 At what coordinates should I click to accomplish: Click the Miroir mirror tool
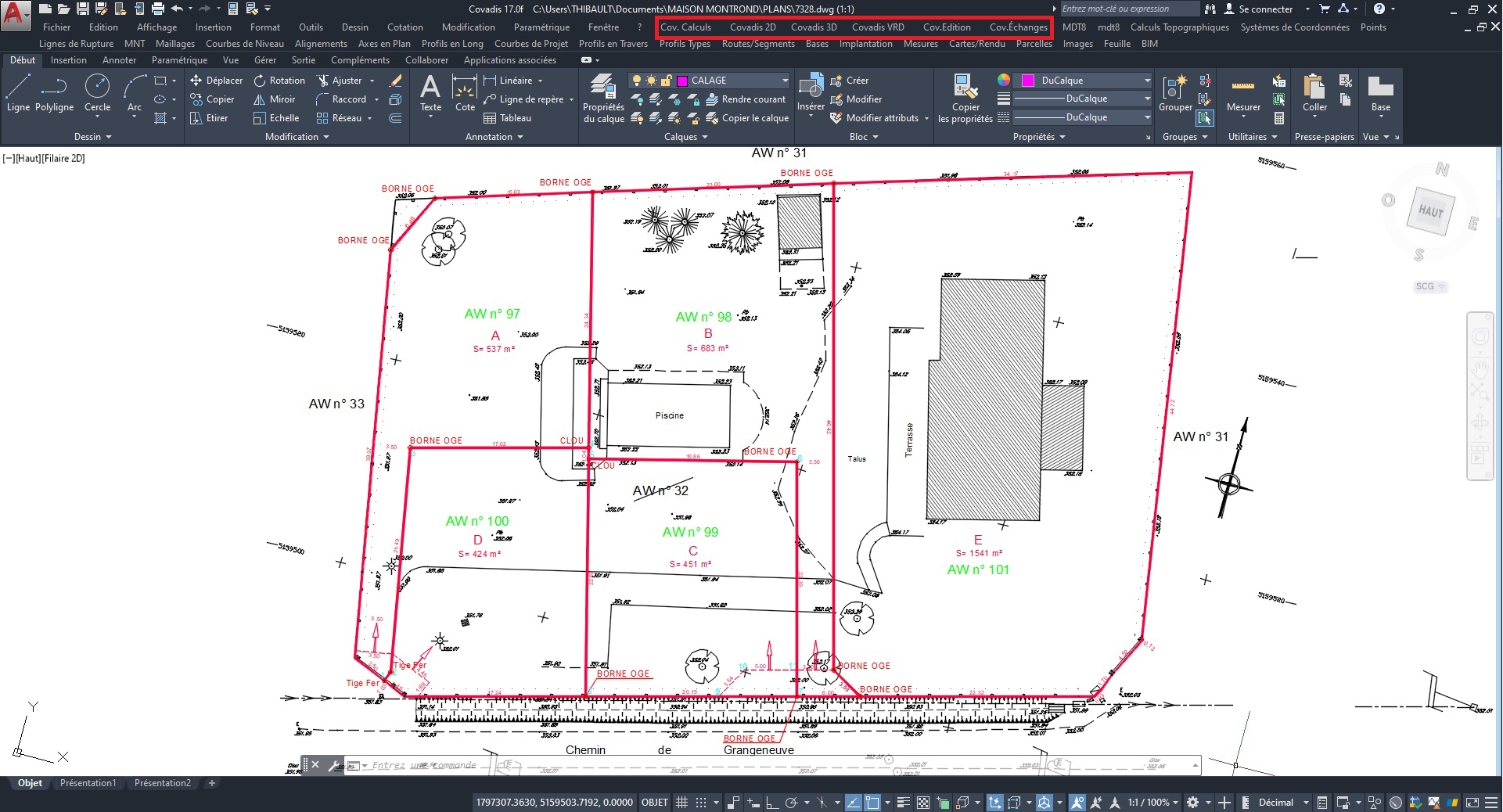pos(275,99)
